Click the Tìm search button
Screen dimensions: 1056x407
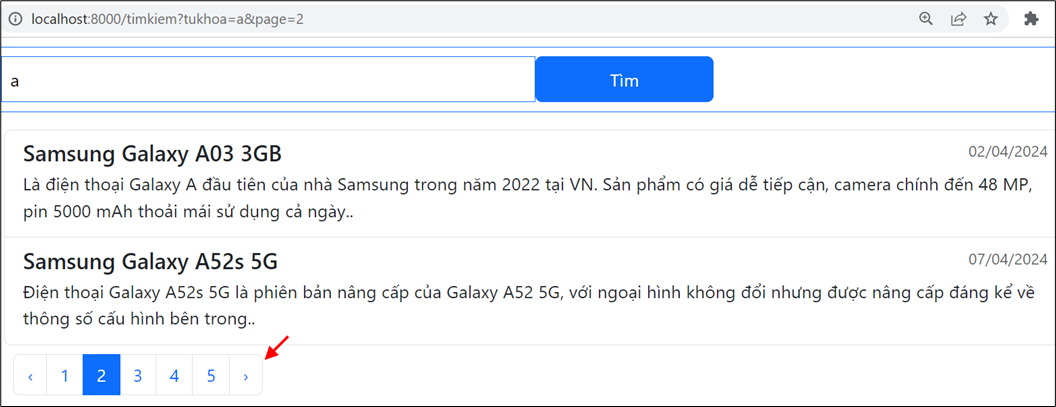(x=624, y=80)
